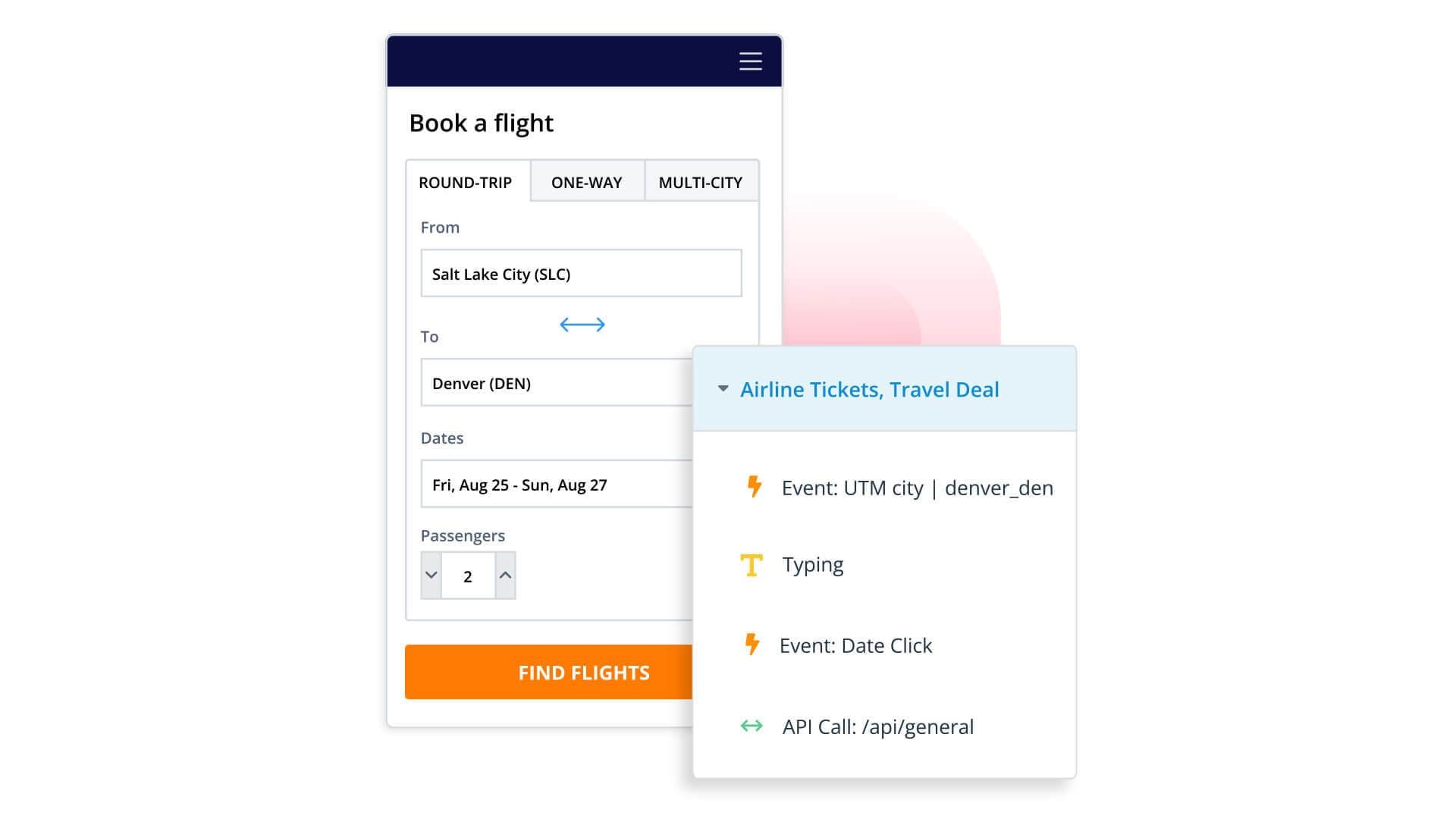Click the green API Call arrows icon

[752, 726]
